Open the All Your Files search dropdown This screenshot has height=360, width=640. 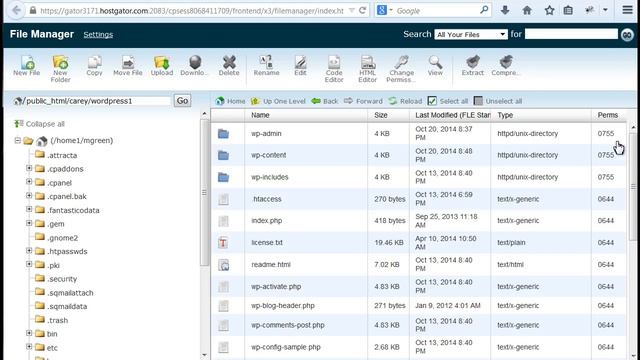point(471,35)
